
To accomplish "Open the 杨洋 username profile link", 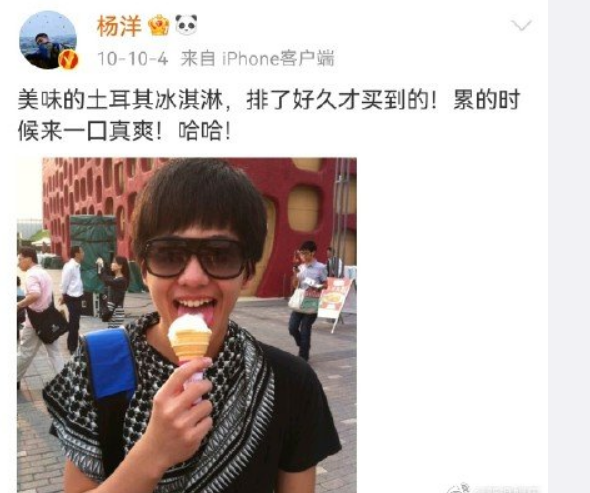I will [x=119, y=26].
